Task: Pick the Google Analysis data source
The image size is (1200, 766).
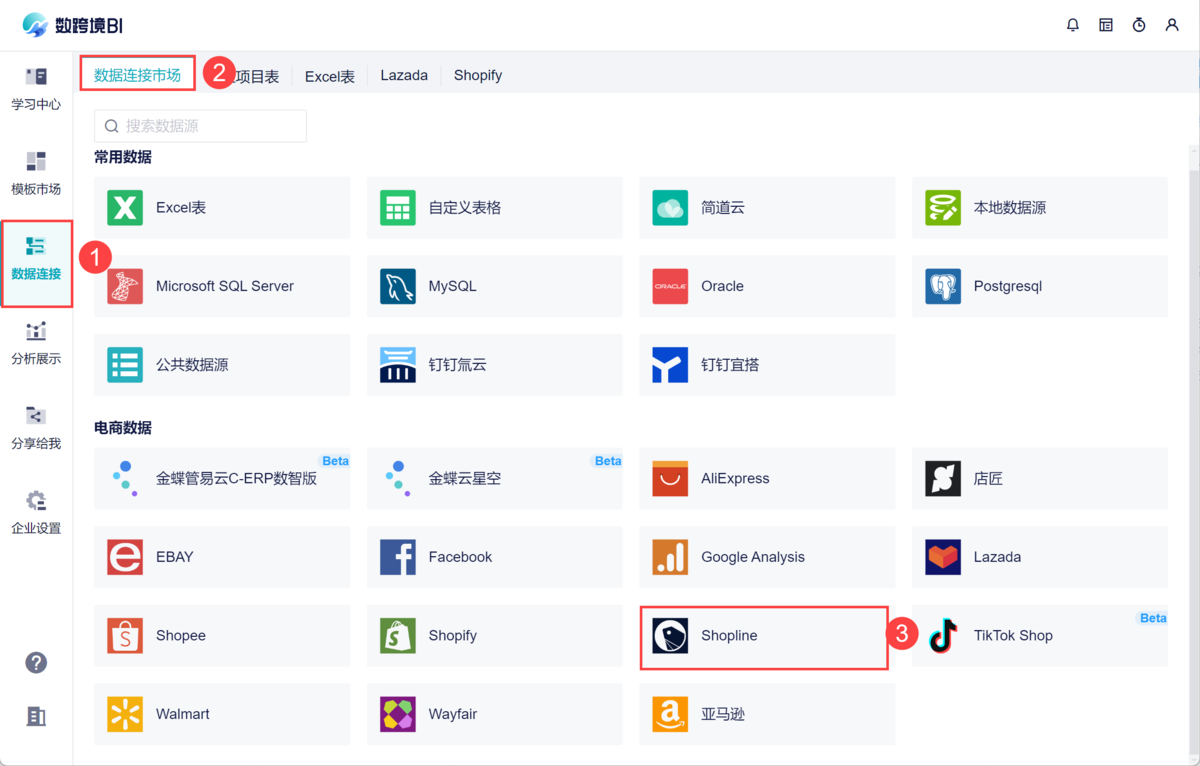Action: click(x=767, y=557)
